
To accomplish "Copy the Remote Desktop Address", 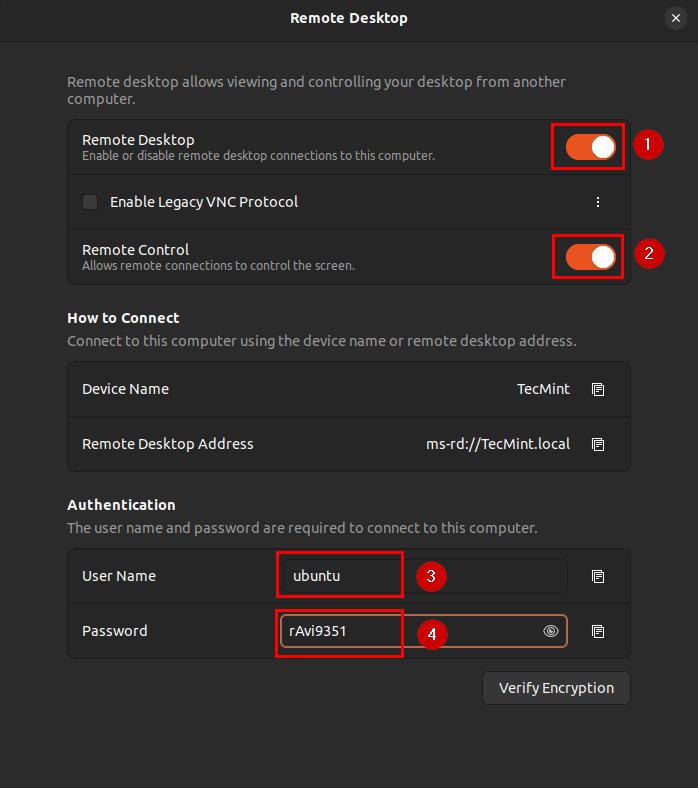I will 598,444.
